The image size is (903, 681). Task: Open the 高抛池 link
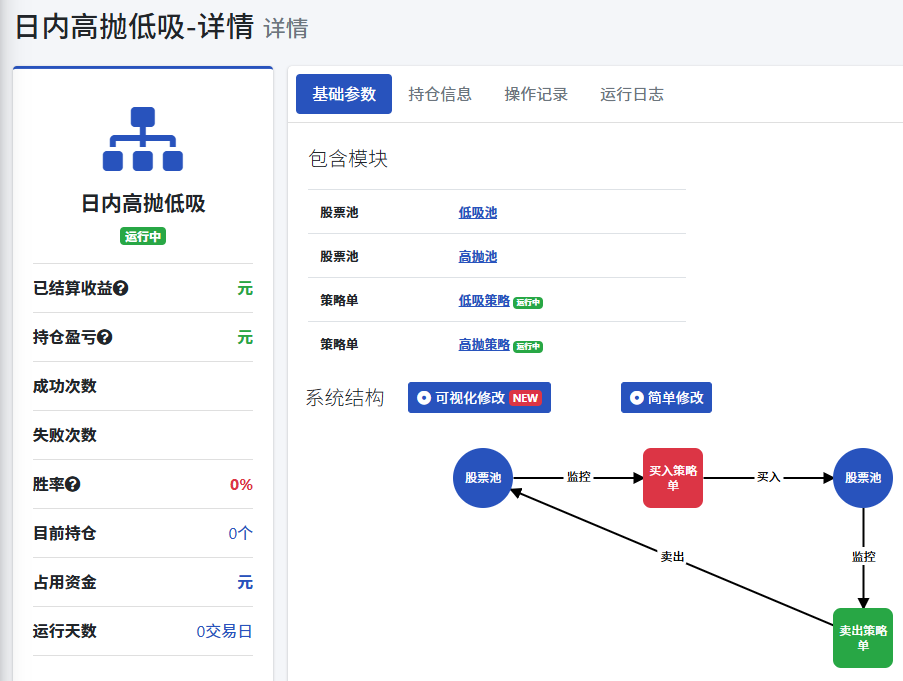pos(477,256)
